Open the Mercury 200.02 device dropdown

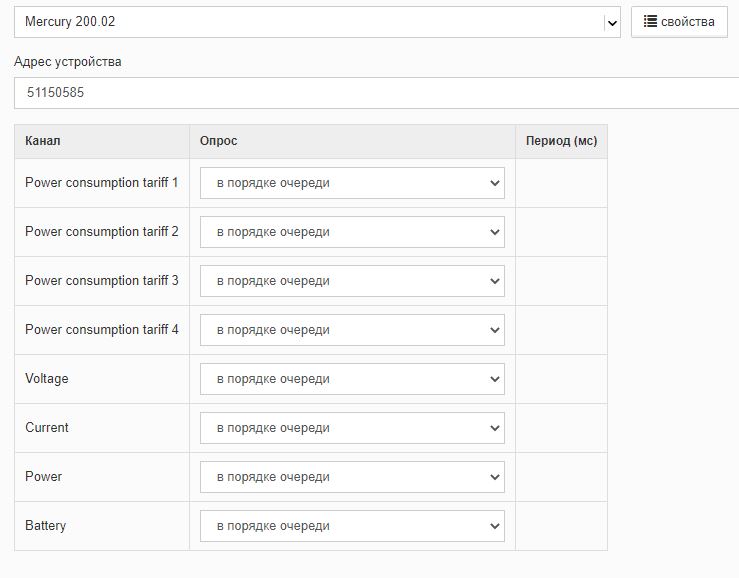tap(317, 22)
